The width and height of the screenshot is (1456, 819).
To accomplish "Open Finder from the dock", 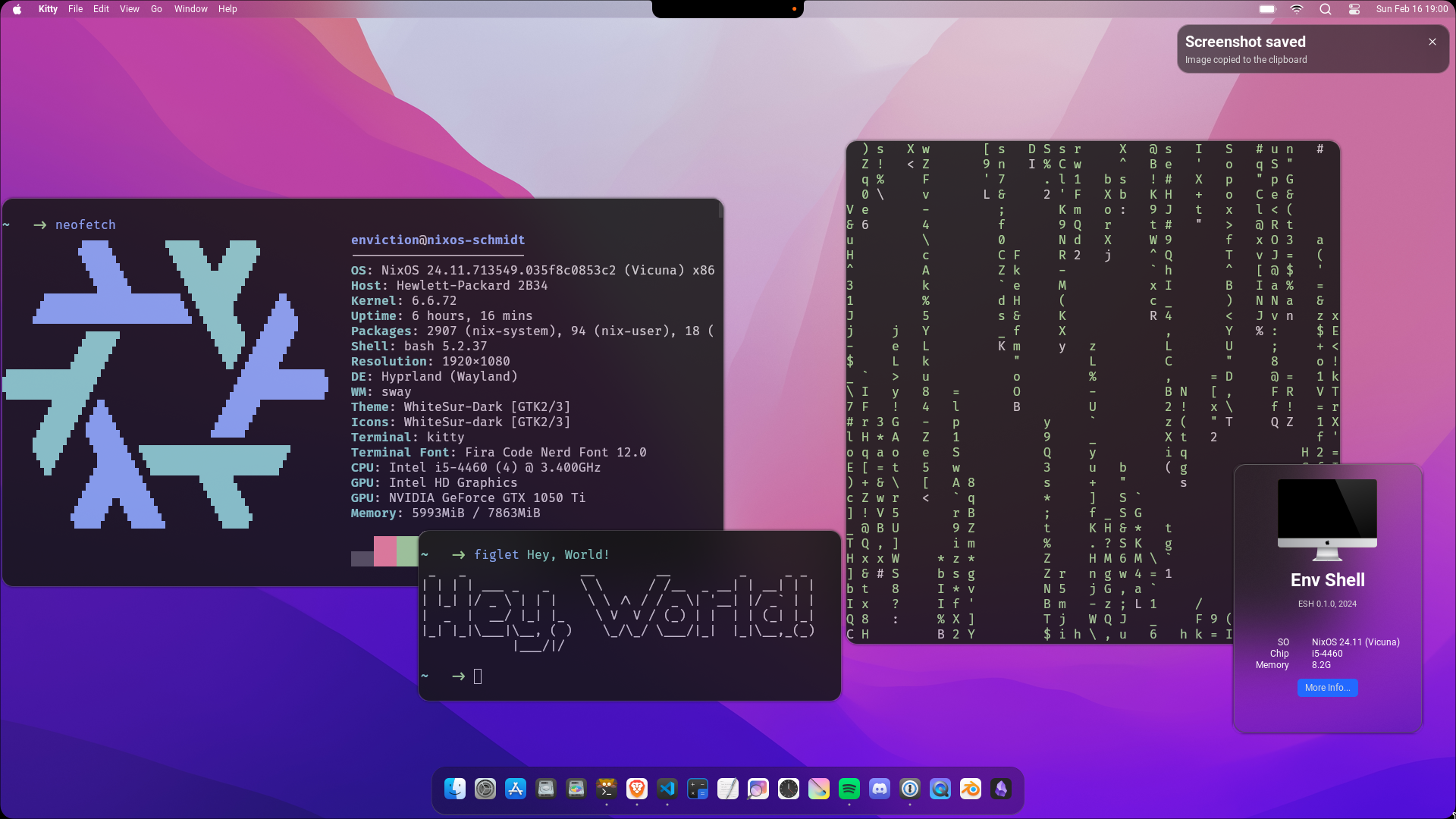I will point(455,789).
